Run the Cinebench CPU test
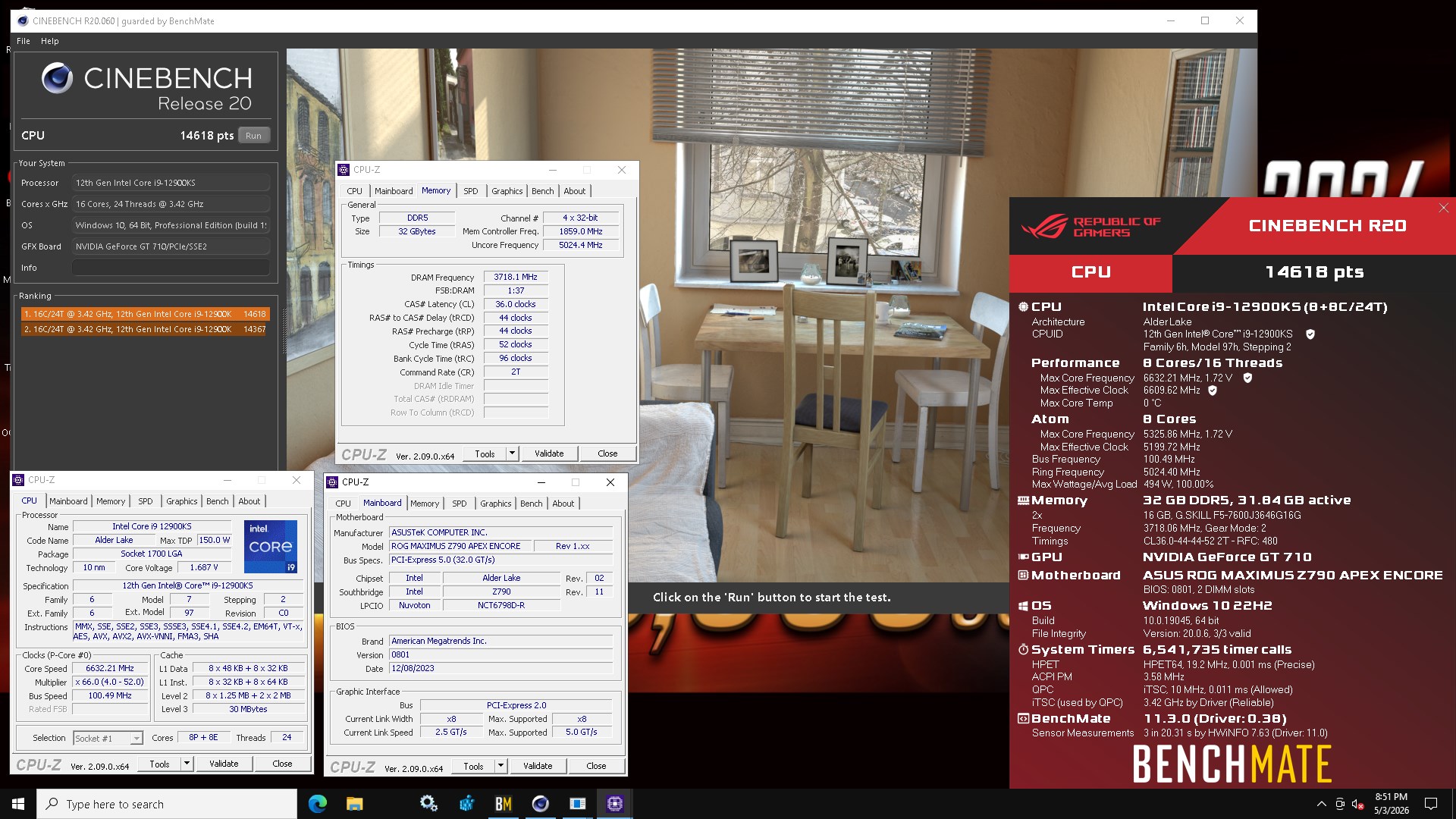This screenshot has width=1456, height=819. [x=253, y=136]
